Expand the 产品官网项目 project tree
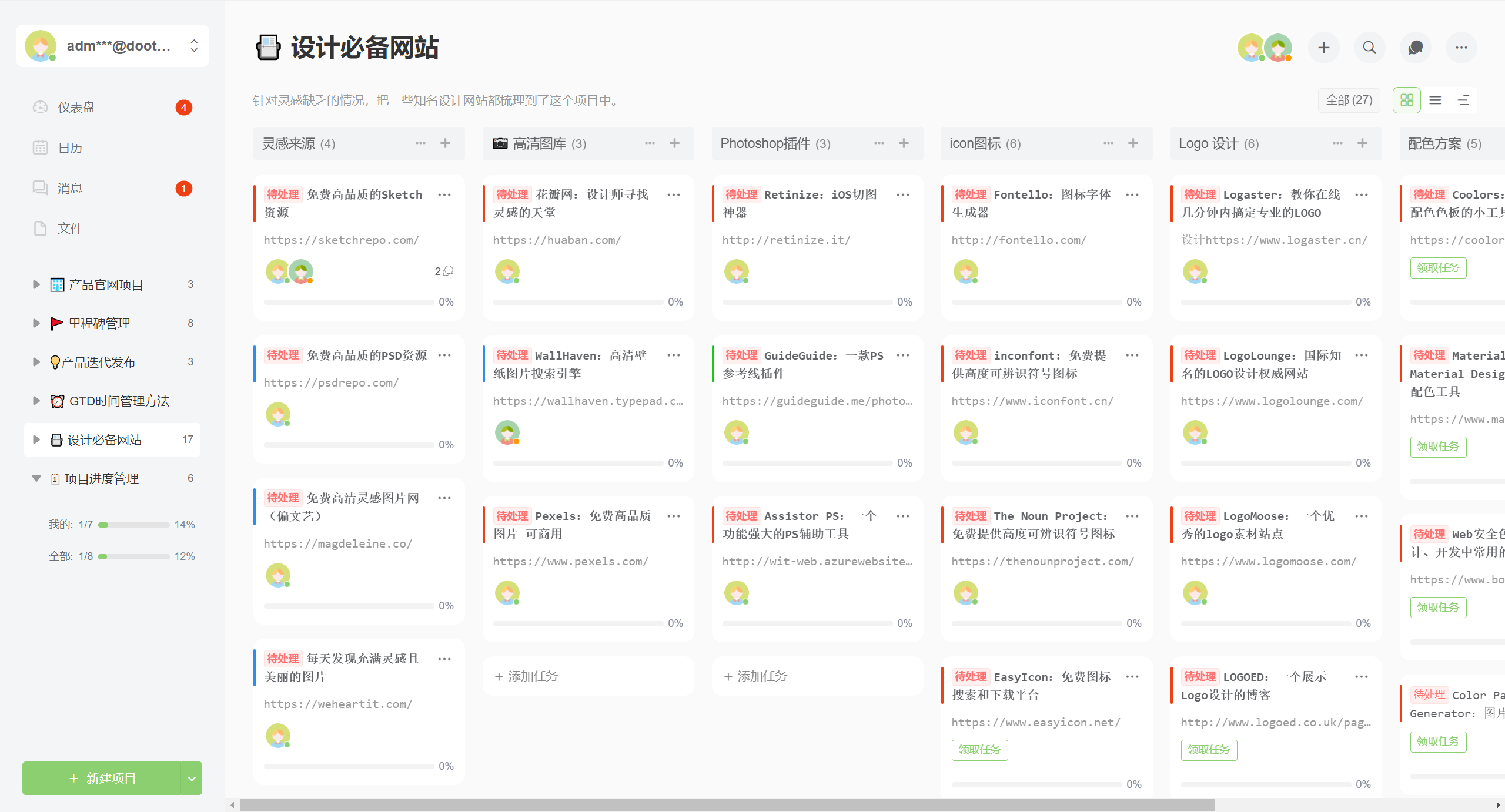This screenshot has height=812, width=1505. click(36, 284)
